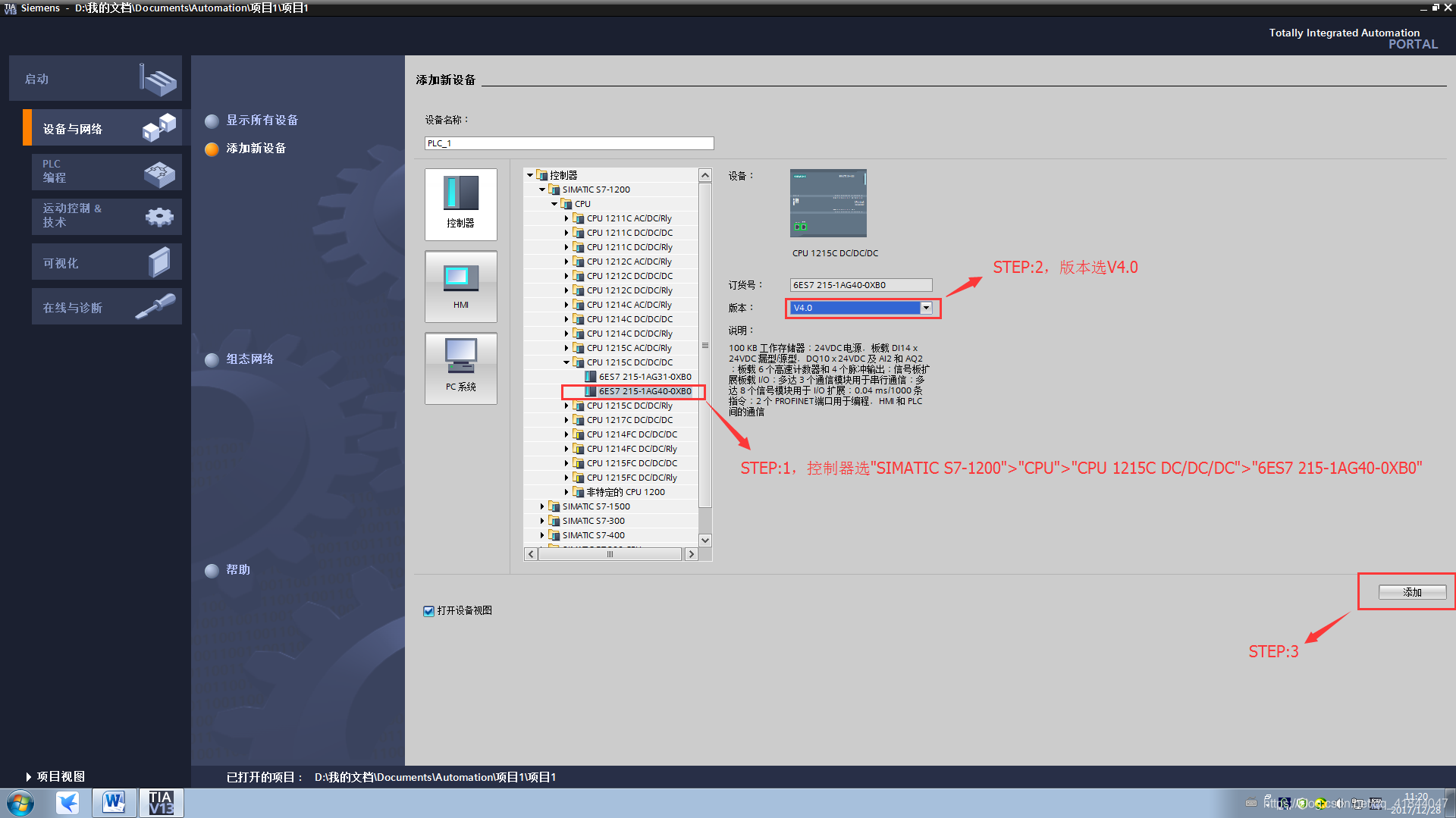
Task: Open the TIA V13 taskbar icon
Action: (161, 803)
